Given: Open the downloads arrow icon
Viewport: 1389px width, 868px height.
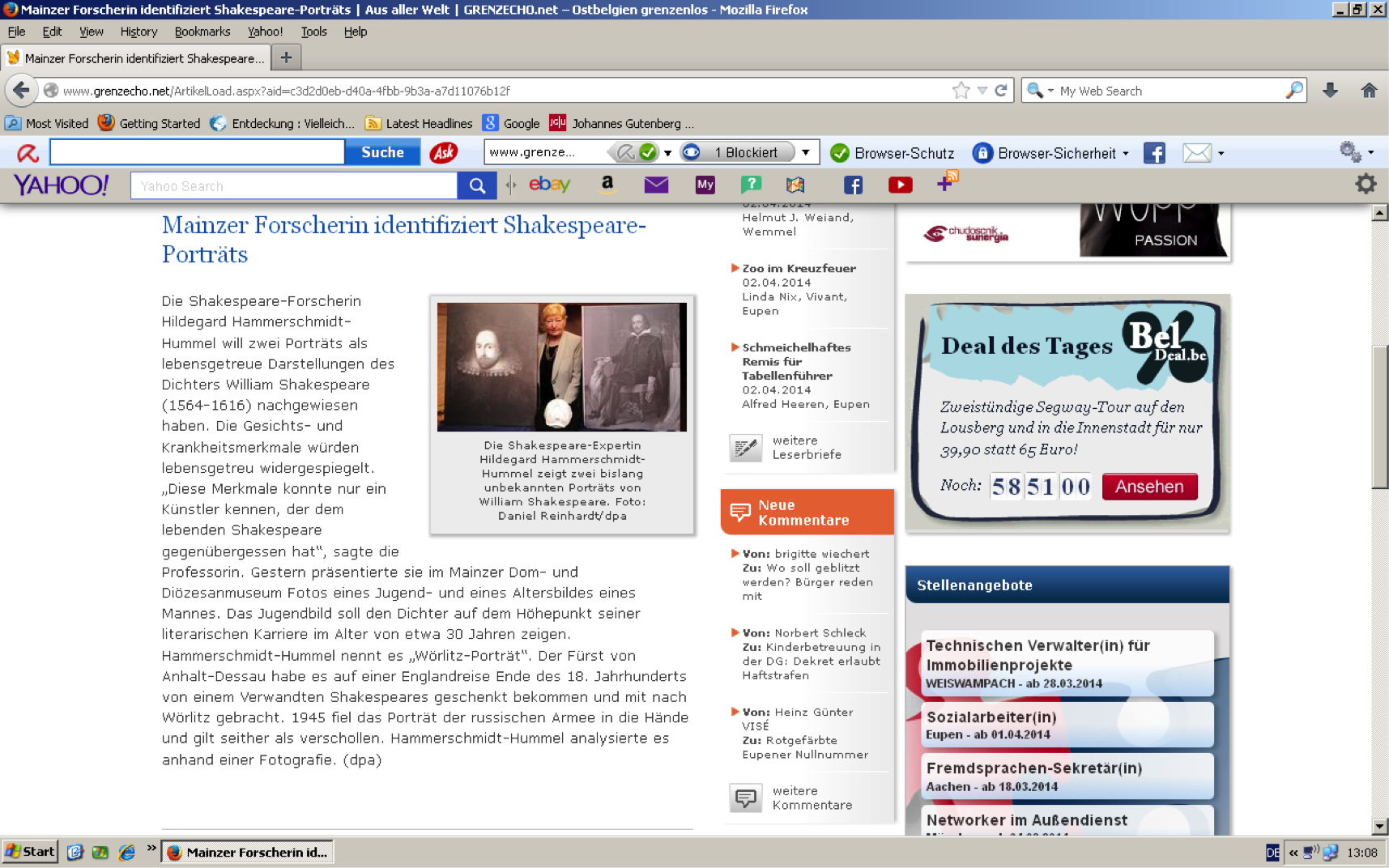Looking at the screenshot, I should coord(1330,91).
